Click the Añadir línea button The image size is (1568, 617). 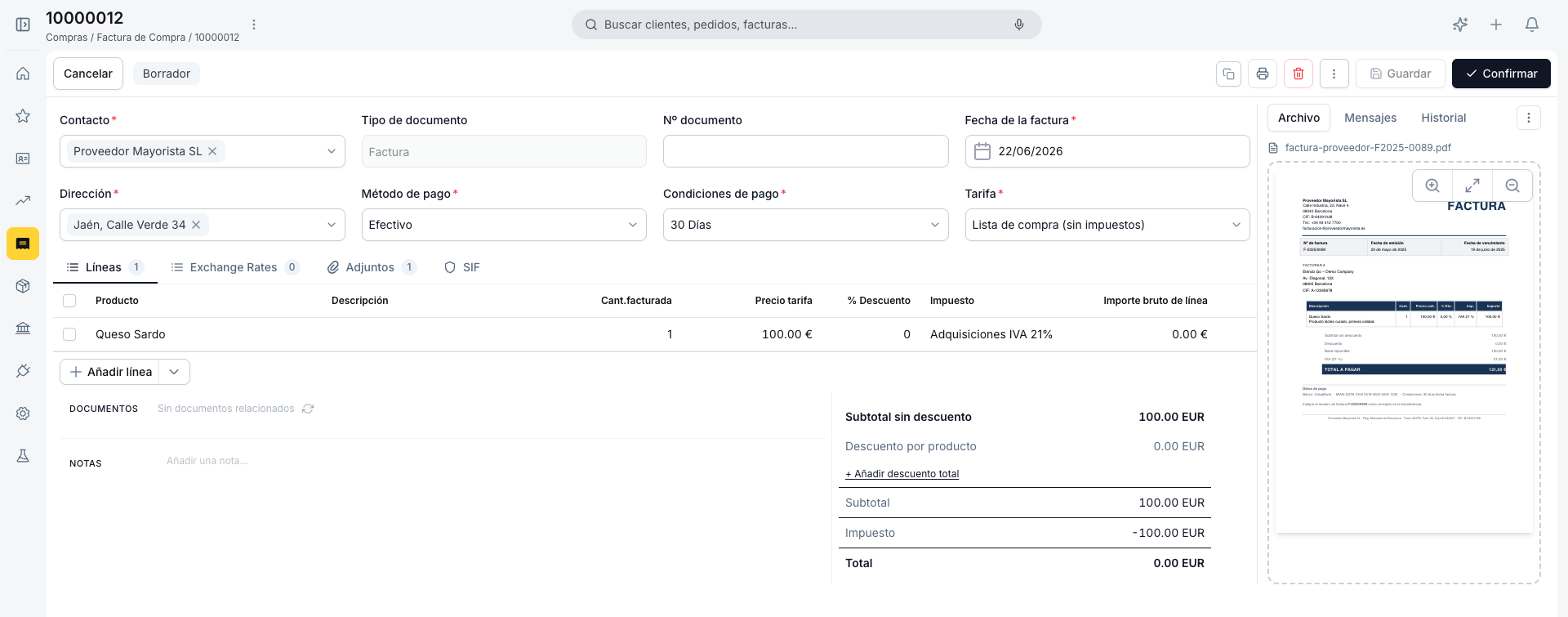pyautogui.click(x=110, y=372)
